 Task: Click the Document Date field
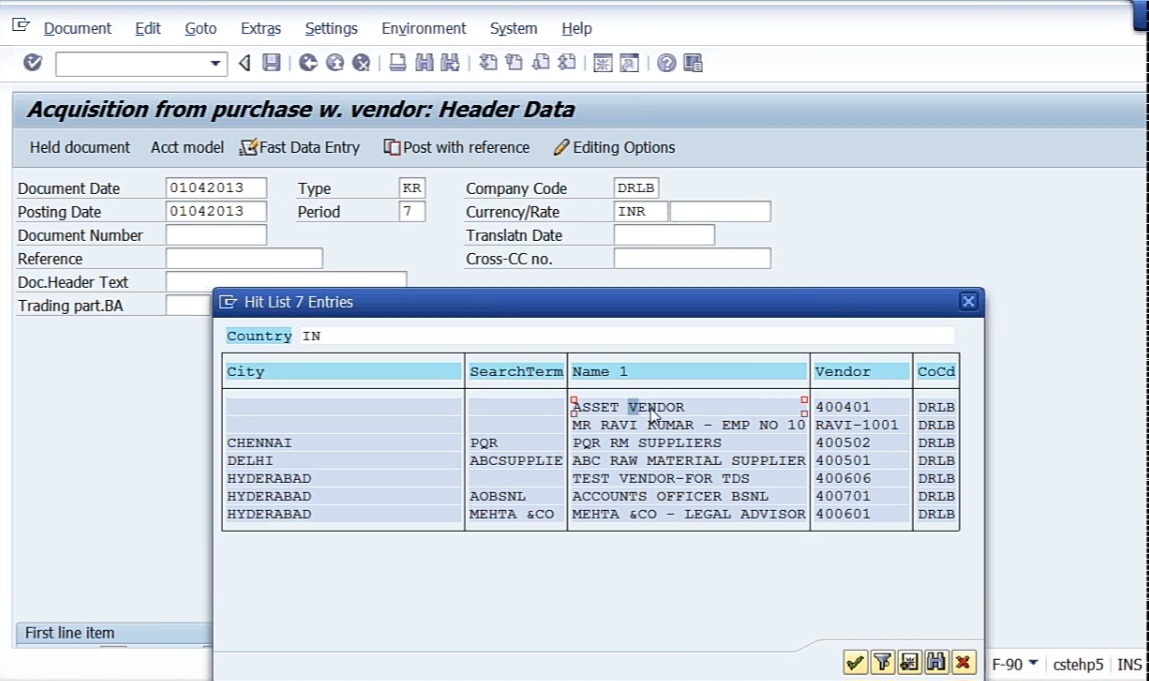click(216, 188)
